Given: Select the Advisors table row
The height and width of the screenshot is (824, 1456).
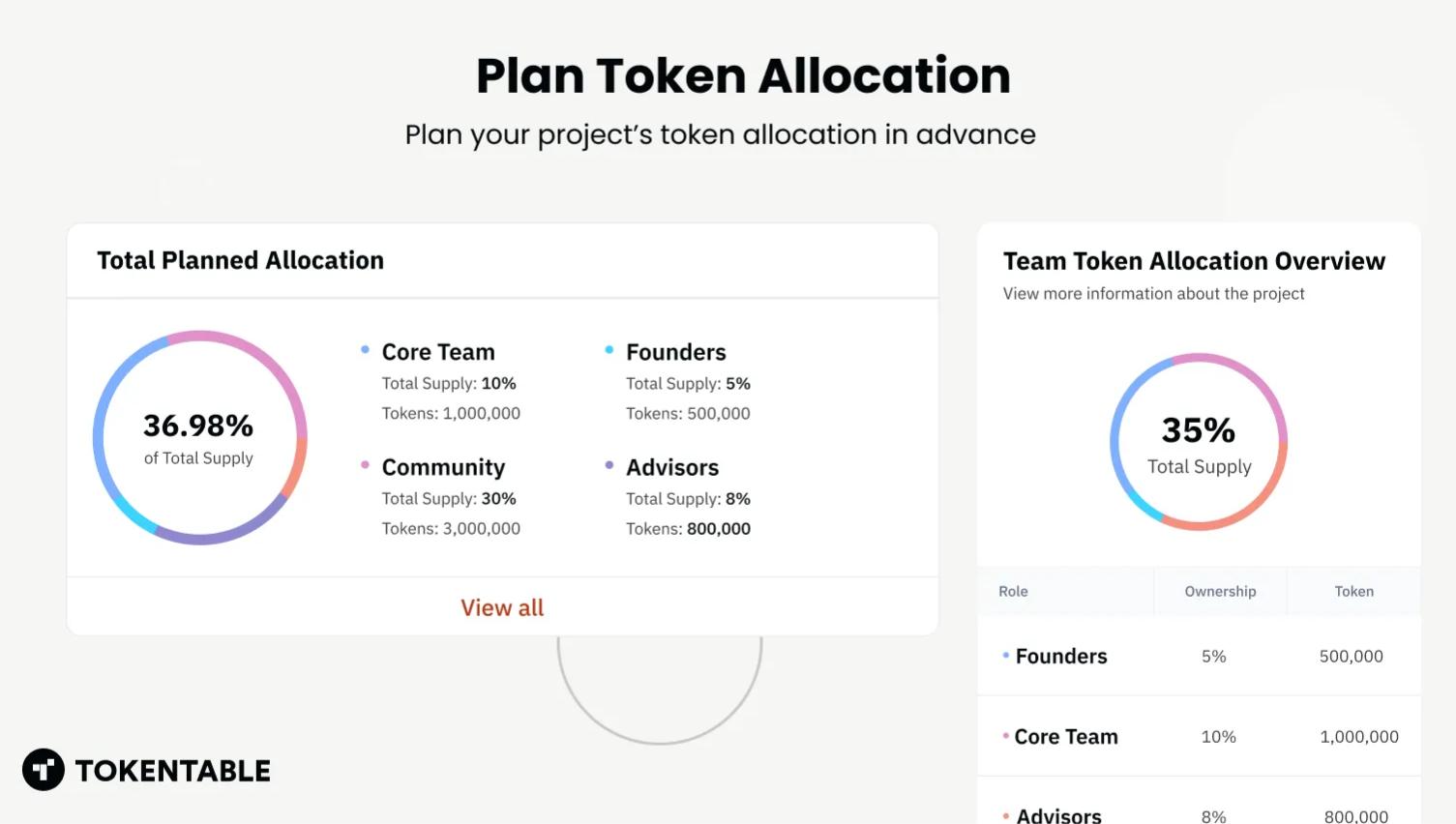Looking at the screenshot, I should [x=1199, y=810].
